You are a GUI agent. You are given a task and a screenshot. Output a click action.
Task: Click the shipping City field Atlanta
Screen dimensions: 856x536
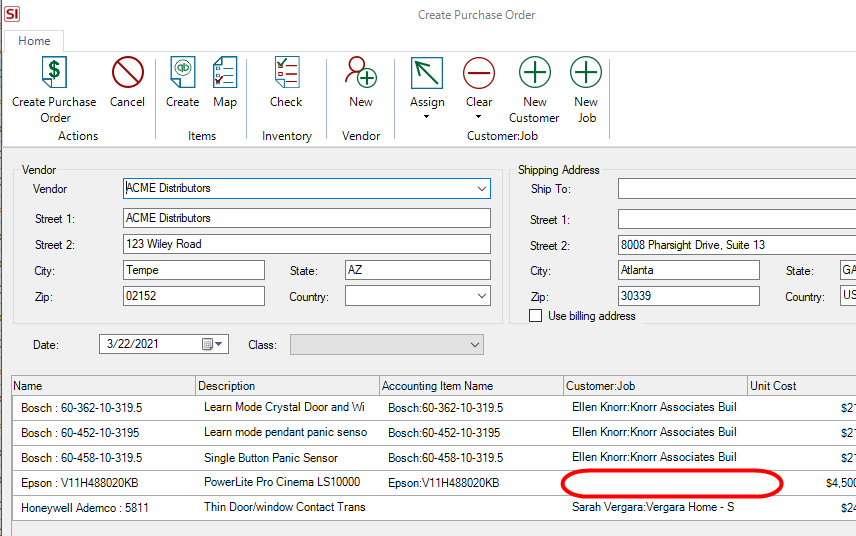click(x=688, y=270)
